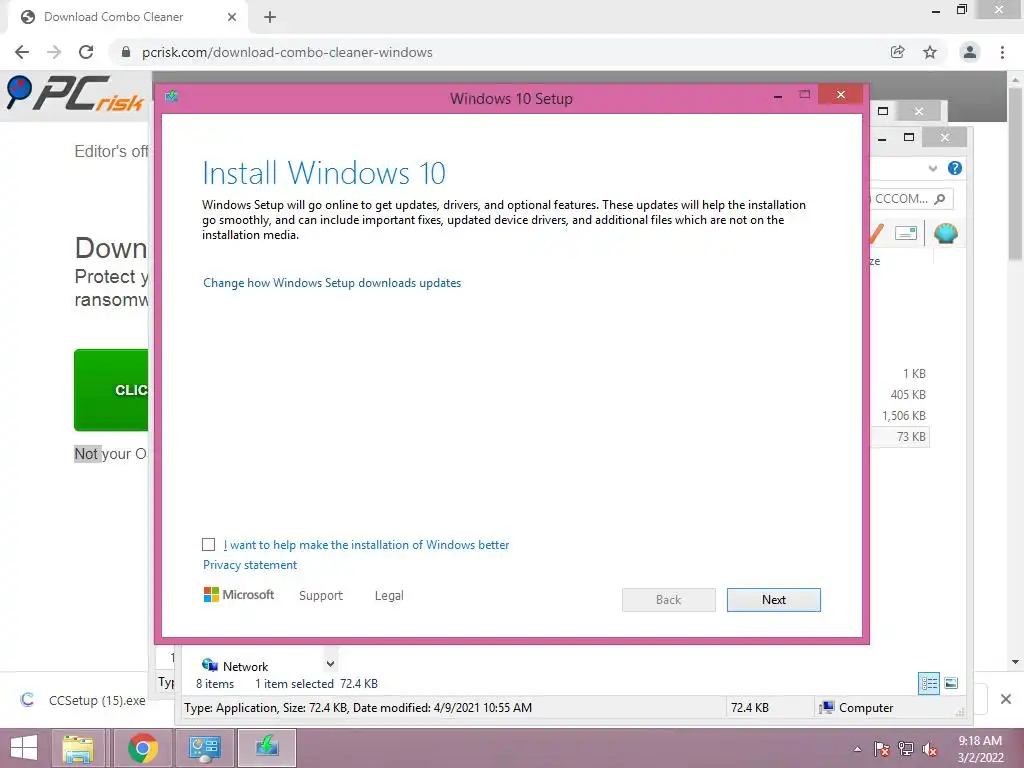The image size is (1024, 768).
Task: Click the PCrisk logo
Action: click(x=76, y=94)
